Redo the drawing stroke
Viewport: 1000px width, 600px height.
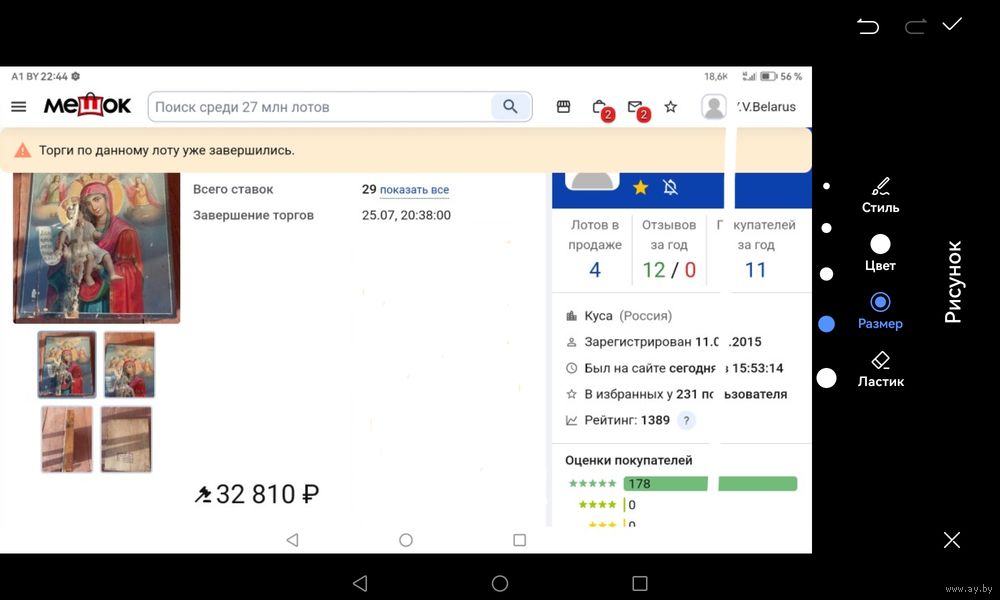point(915,26)
